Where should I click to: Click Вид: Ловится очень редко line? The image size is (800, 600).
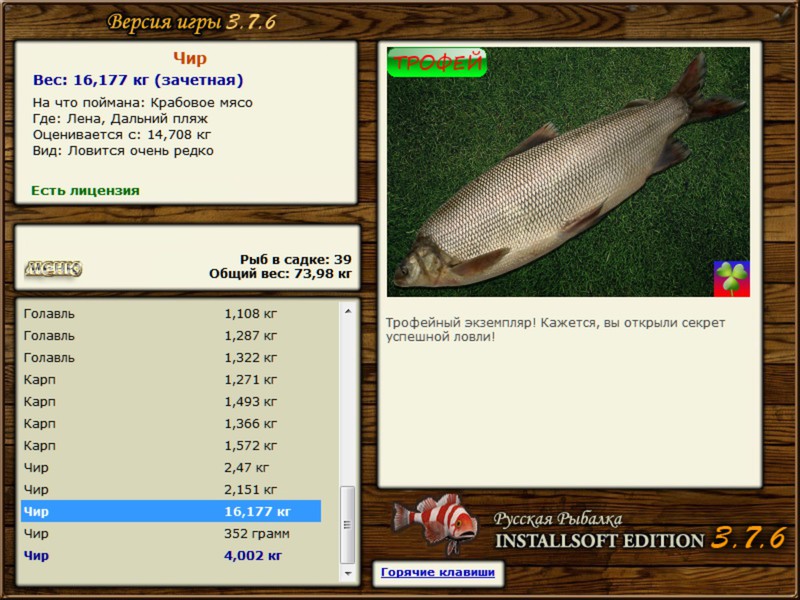tap(123, 151)
